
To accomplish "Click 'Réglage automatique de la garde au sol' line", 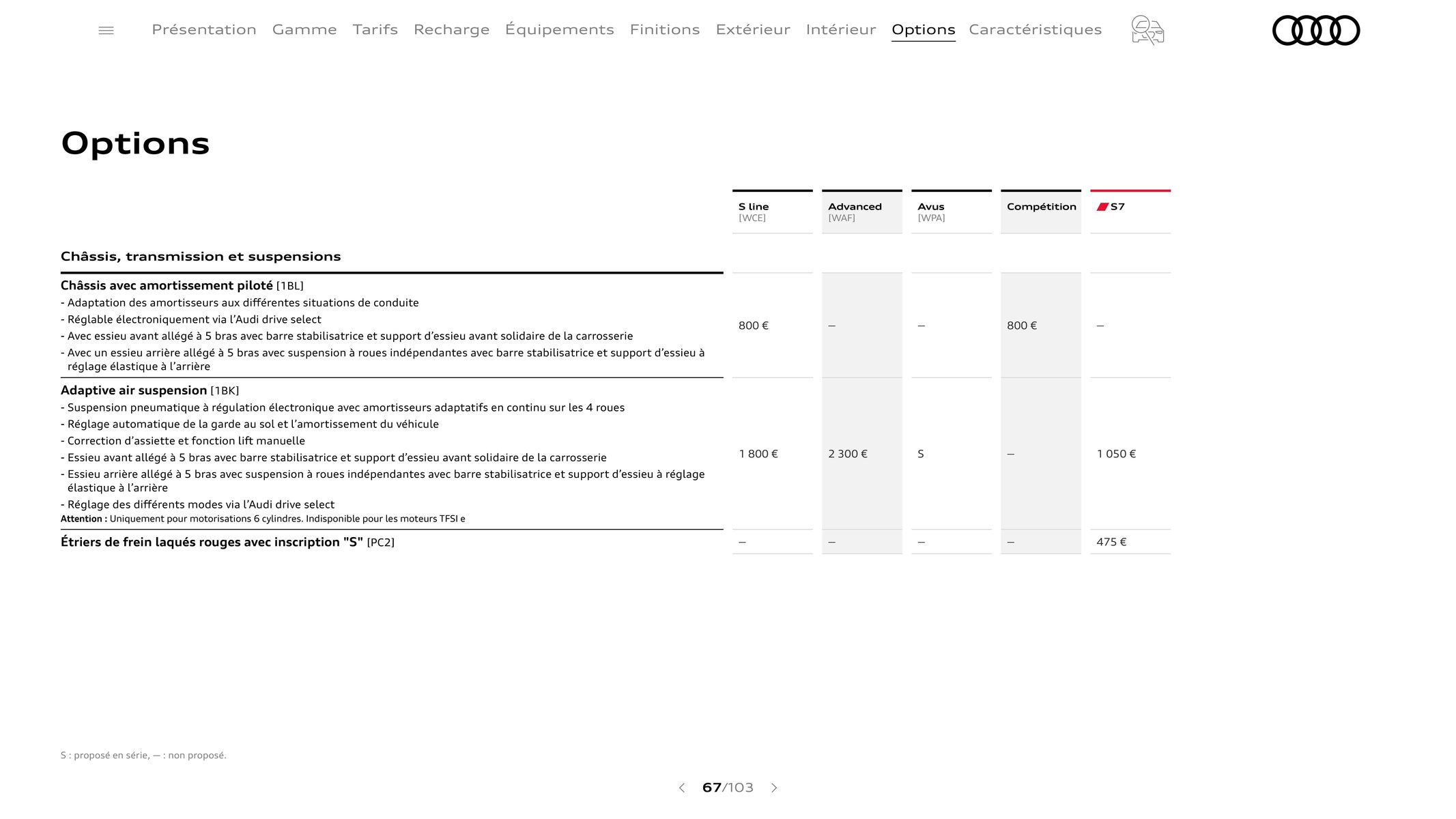I will point(250,424).
